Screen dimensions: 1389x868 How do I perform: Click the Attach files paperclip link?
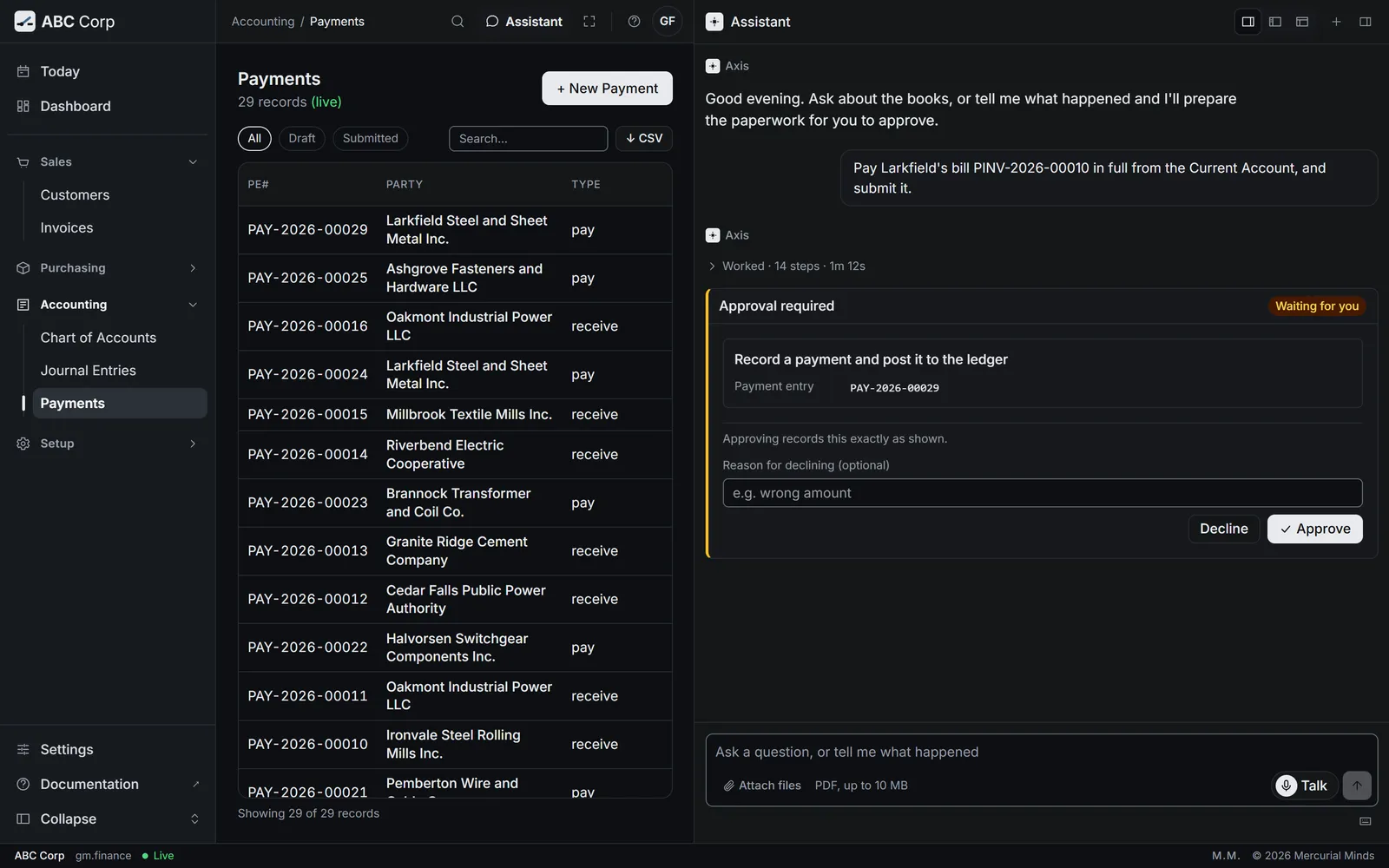(x=762, y=786)
